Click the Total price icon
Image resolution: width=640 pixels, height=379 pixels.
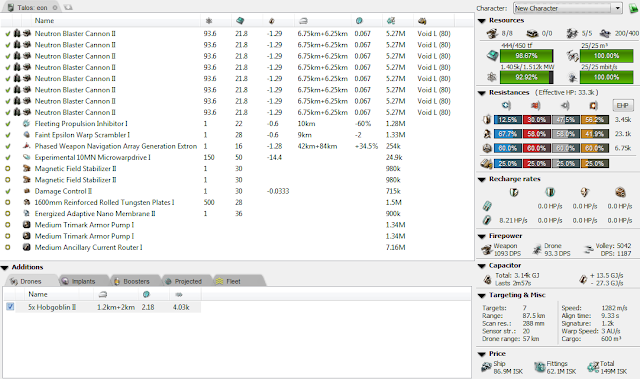click(593, 367)
